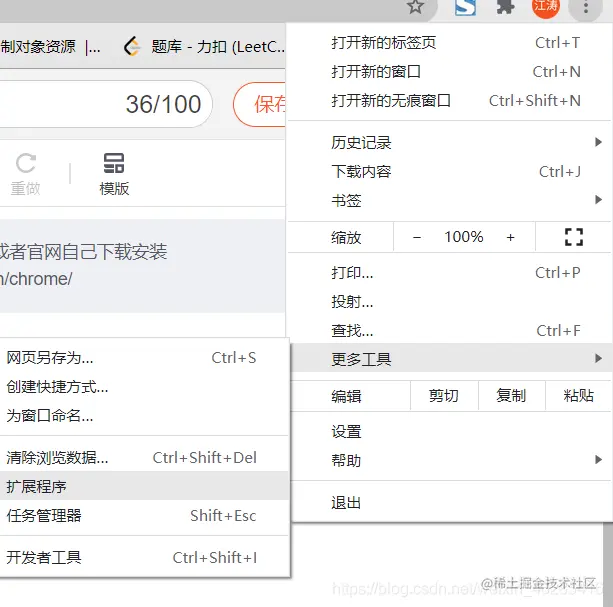Click the 100% zoom value
Image resolution: width=613 pixels, height=607 pixels.
point(464,237)
